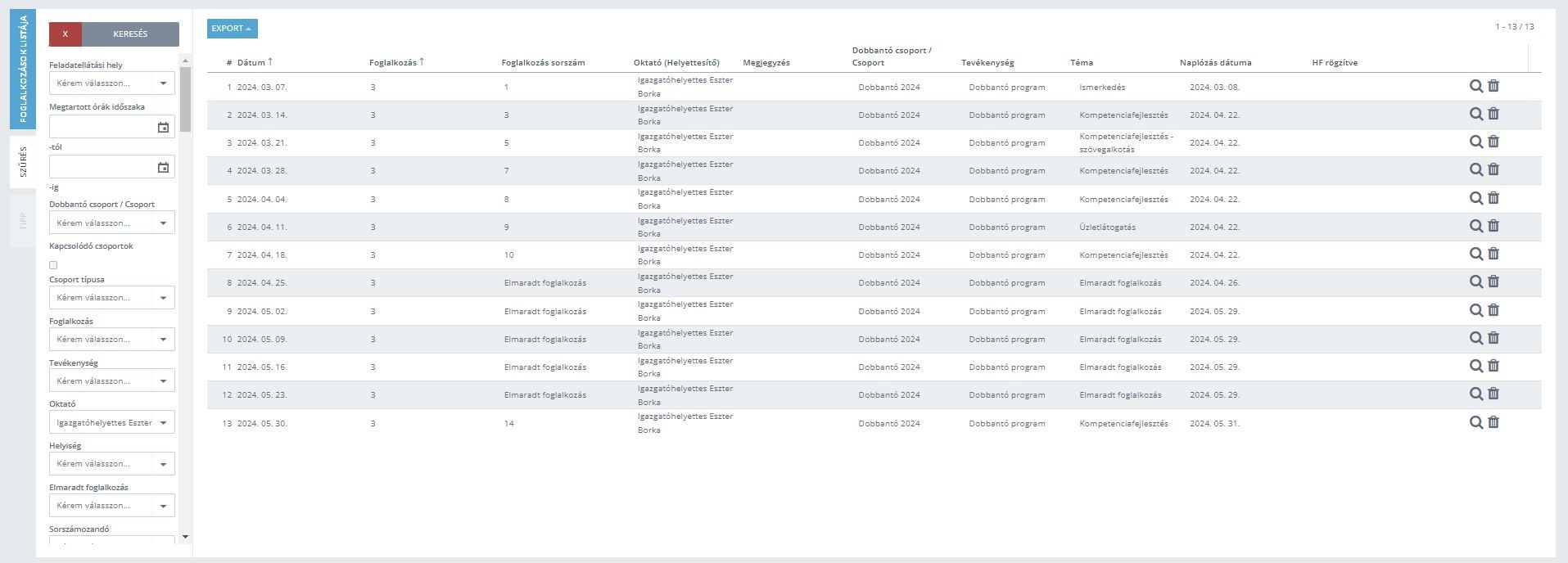Delete the 2024. 03. 21. row
The width and height of the screenshot is (1568, 563).
[1493, 142]
